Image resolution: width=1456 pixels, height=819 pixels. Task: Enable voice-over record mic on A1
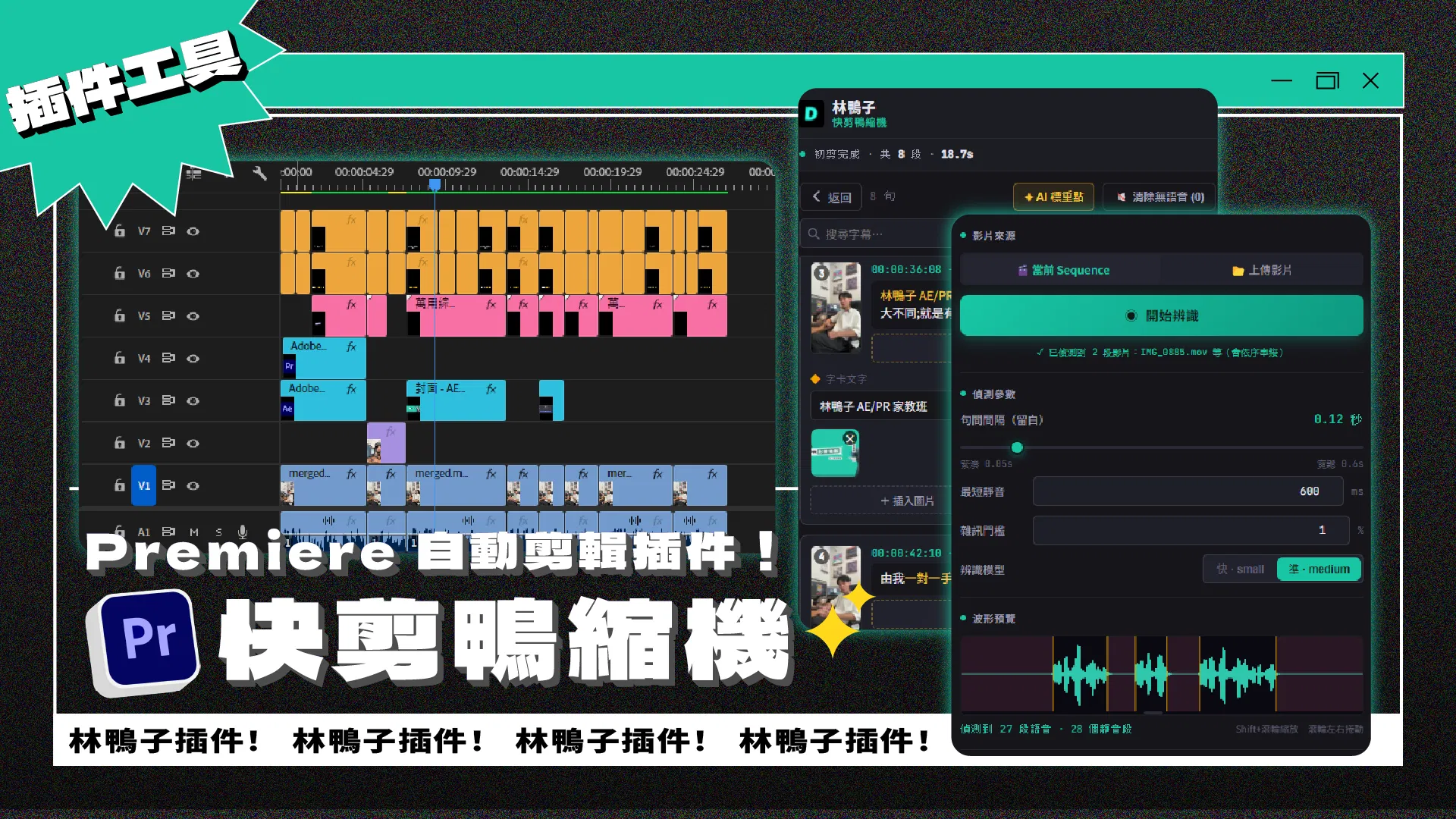pyautogui.click(x=243, y=532)
